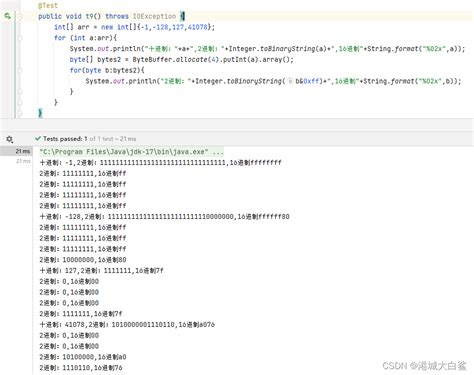
Task: Collapse the for(byte b:bytes2) loop block
Action: tap(19, 70)
